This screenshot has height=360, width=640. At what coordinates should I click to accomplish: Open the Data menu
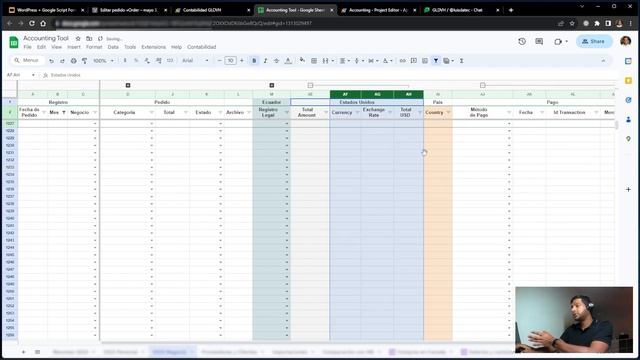[113, 47]
